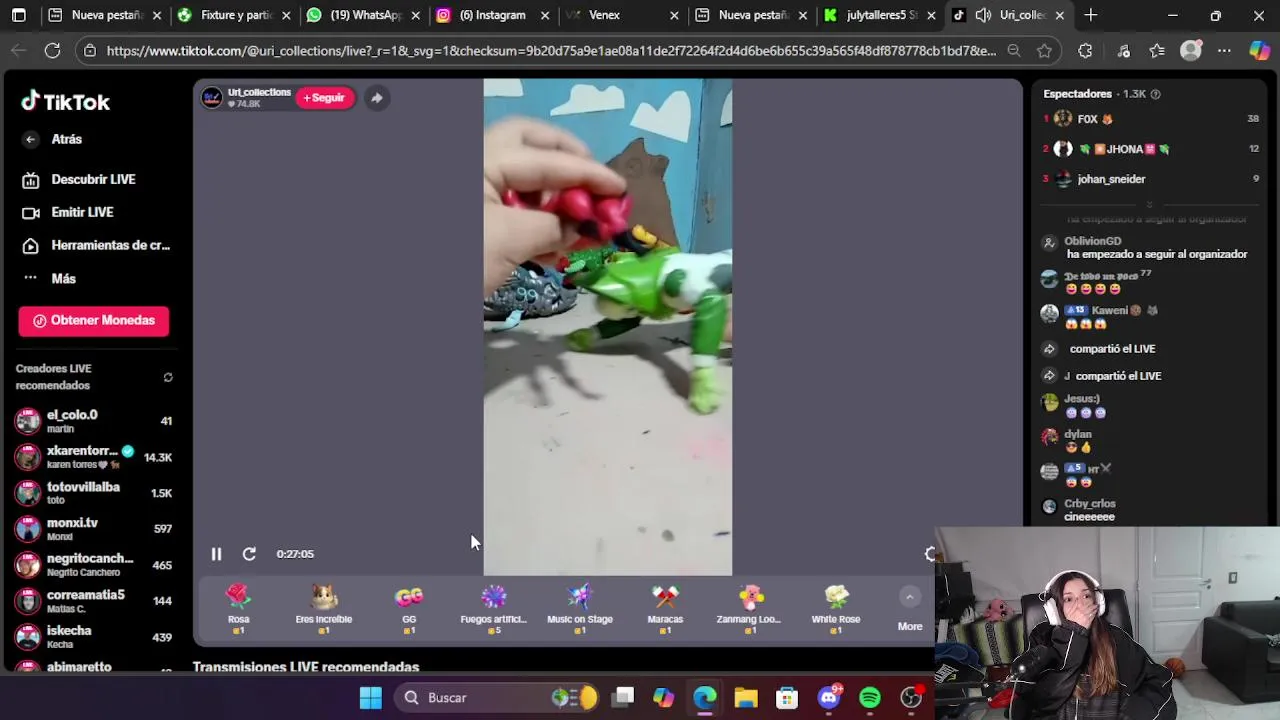Viewport: 1280px width, 720px height.
Task: Open the zoom indicator in the address bar
Action: coord(1014,50)
